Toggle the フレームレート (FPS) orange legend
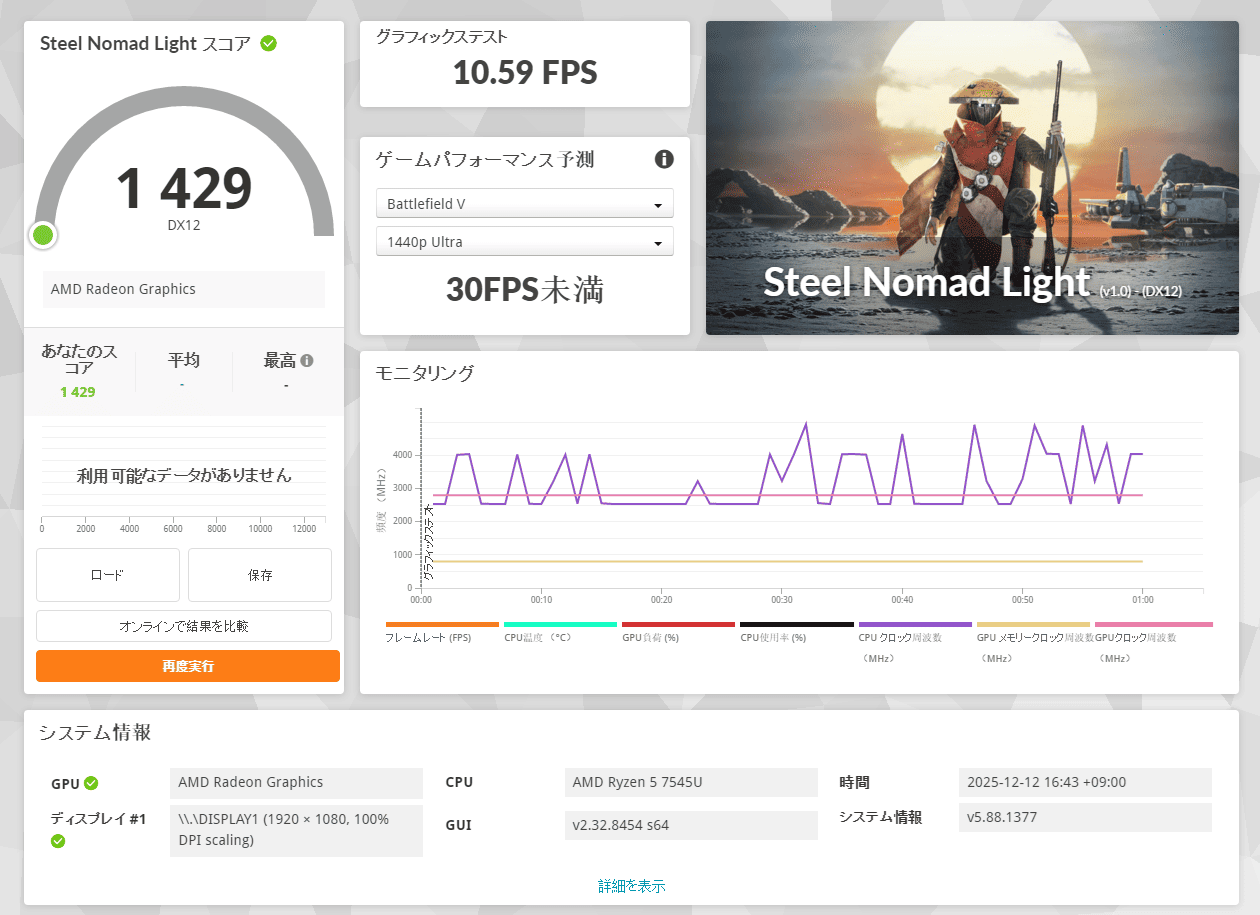The height and width of the screenshot is (915, 1260). [x=441, y=624]
